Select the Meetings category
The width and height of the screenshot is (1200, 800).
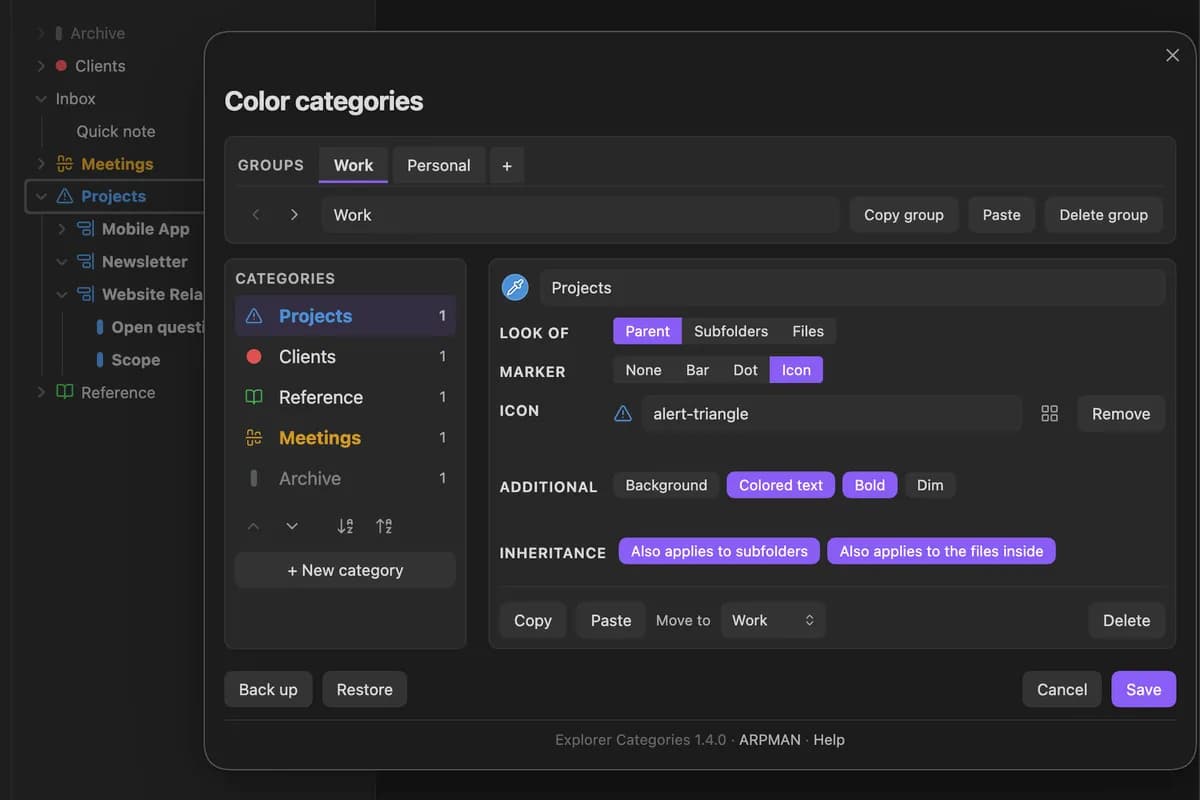[345, 438]
